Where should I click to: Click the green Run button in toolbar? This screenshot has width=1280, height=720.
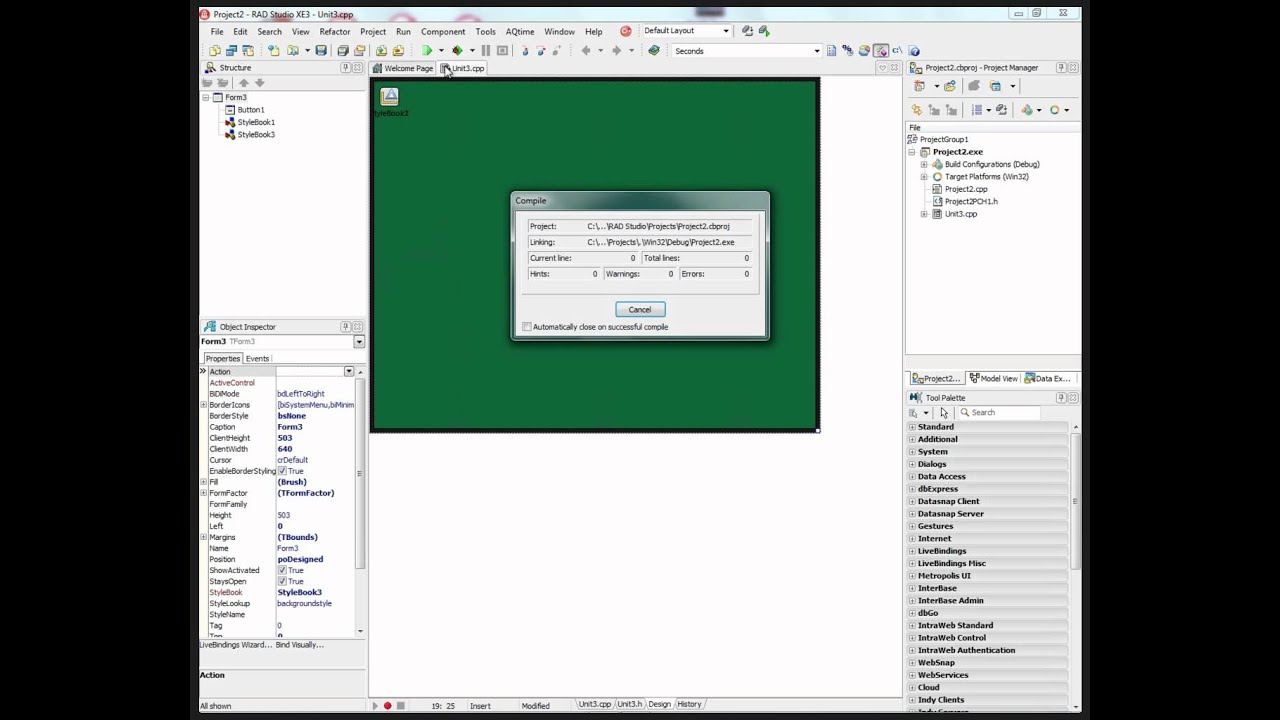click(427, 50)
